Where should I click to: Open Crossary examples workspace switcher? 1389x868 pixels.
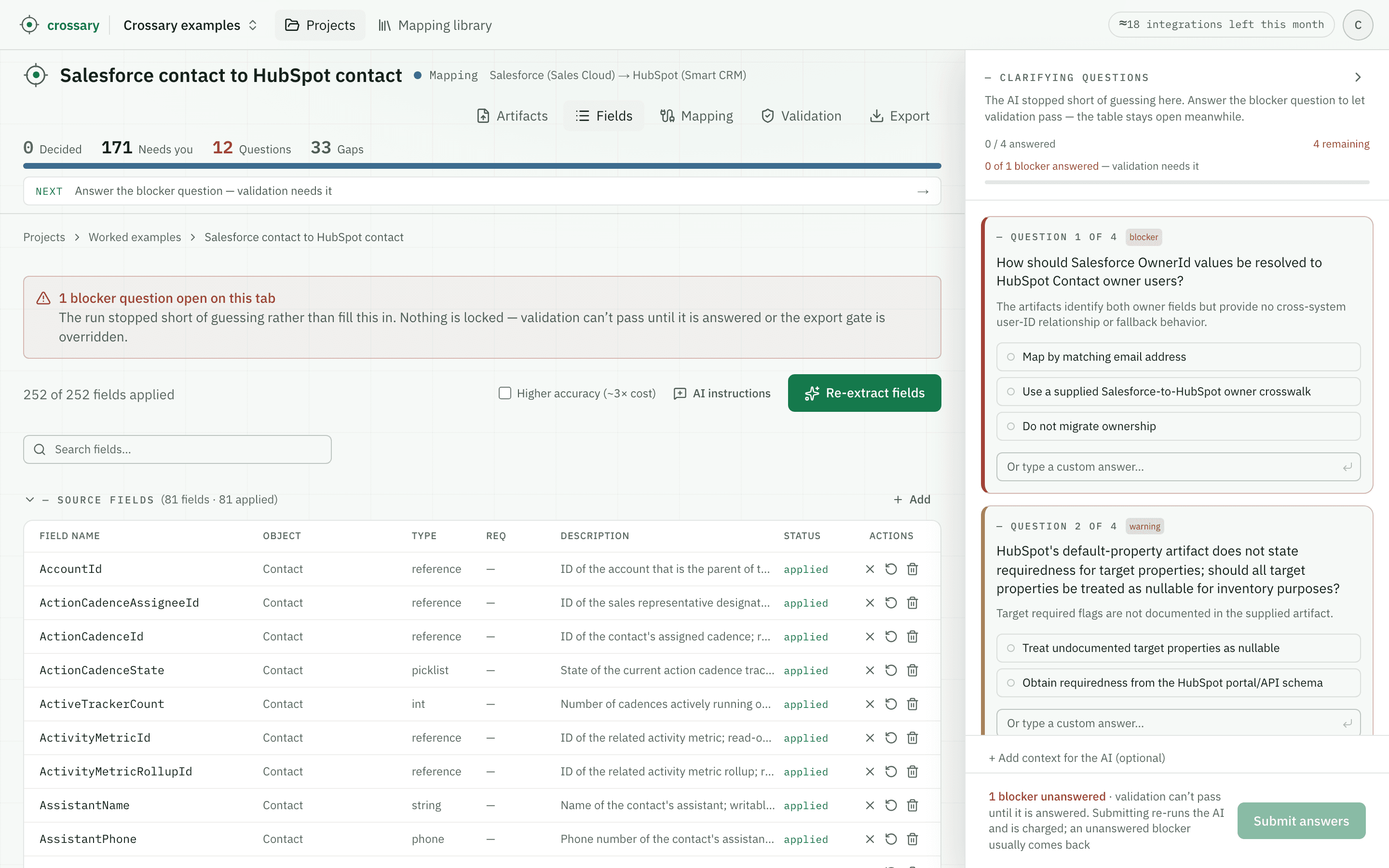(190, 25)
